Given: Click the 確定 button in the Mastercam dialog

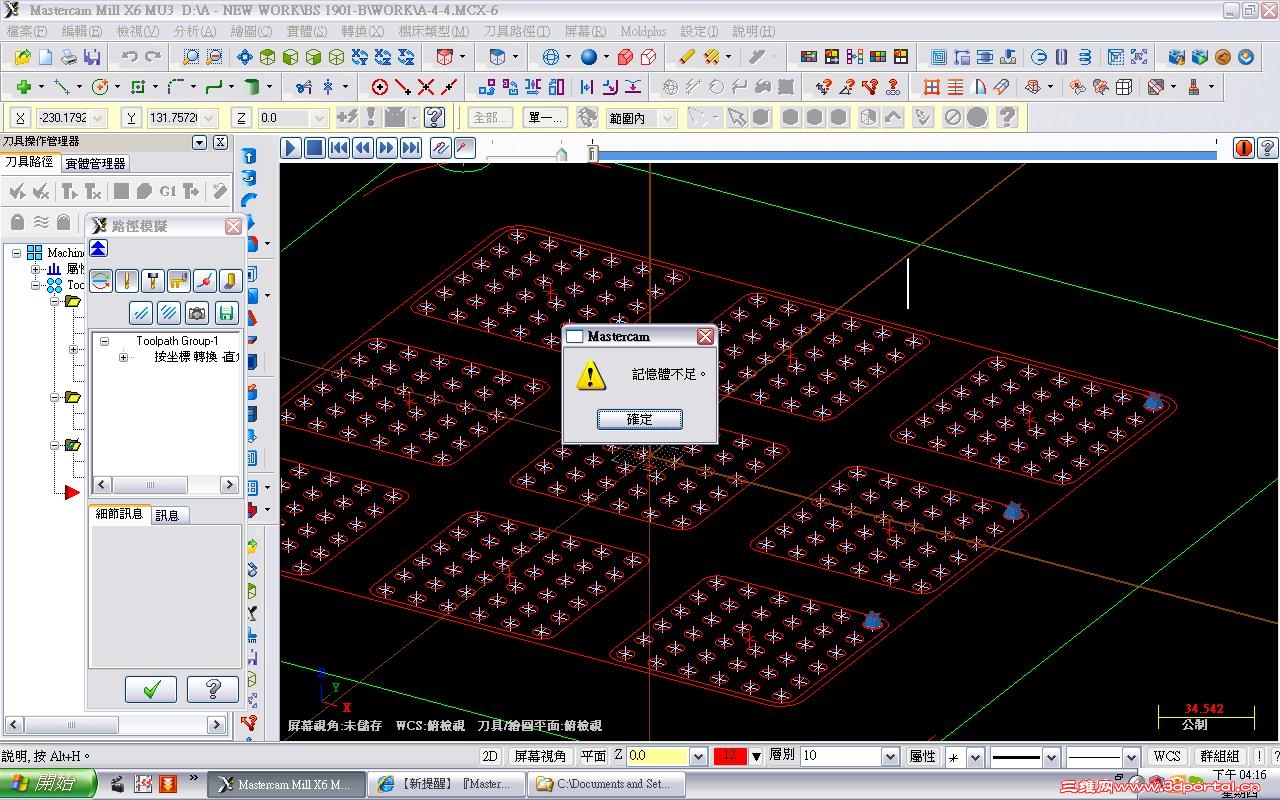Looking at the screenshot, I should click(640, 419).
